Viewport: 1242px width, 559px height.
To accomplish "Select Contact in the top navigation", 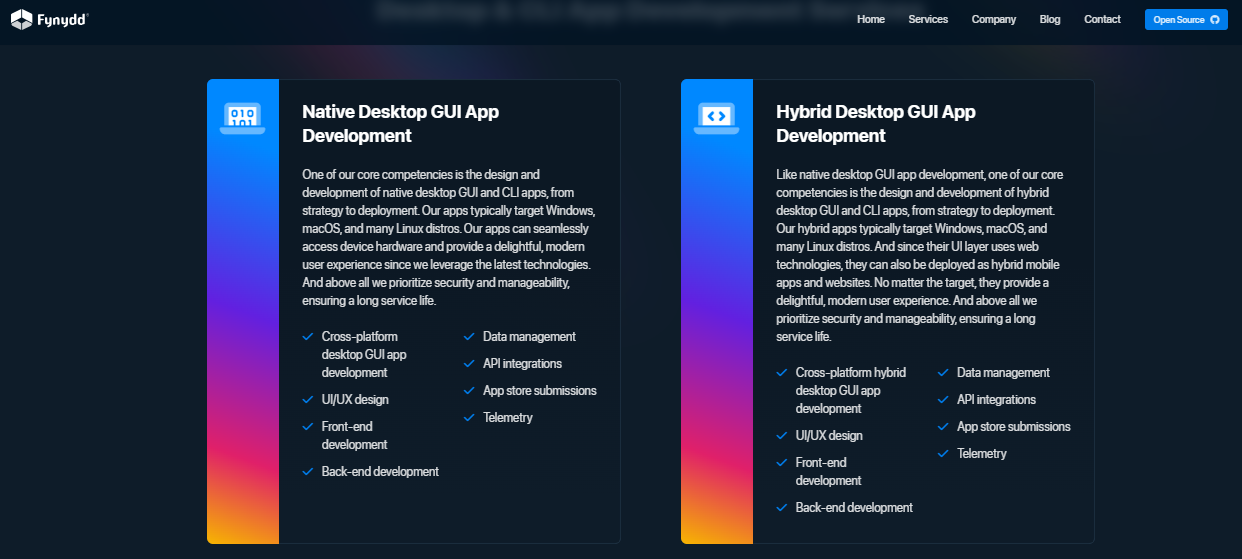I will (x=1102, y=19).
